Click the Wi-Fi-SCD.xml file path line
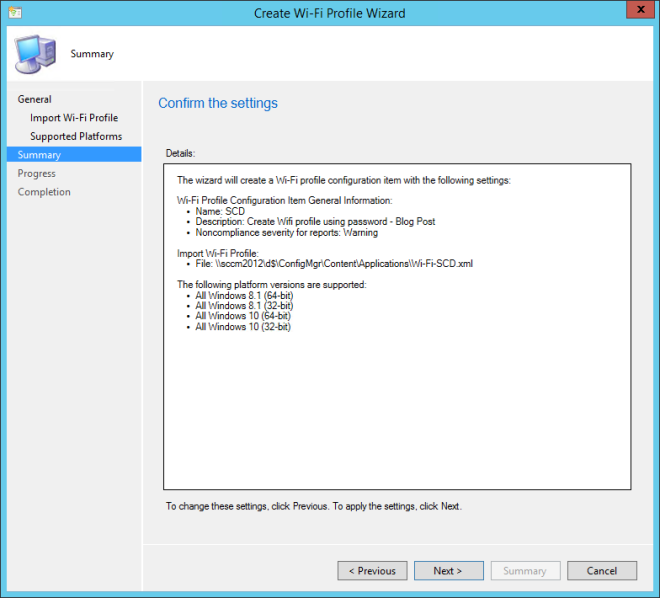 click(335, 264)
